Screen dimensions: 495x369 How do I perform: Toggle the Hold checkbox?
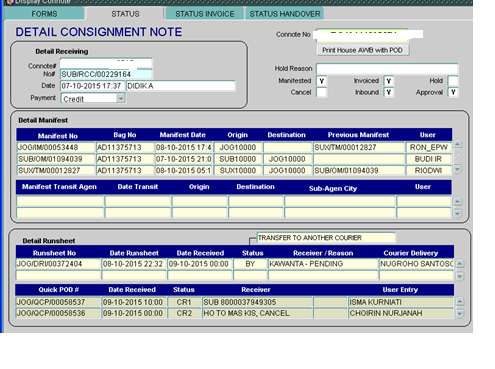[x=453, y=81]
